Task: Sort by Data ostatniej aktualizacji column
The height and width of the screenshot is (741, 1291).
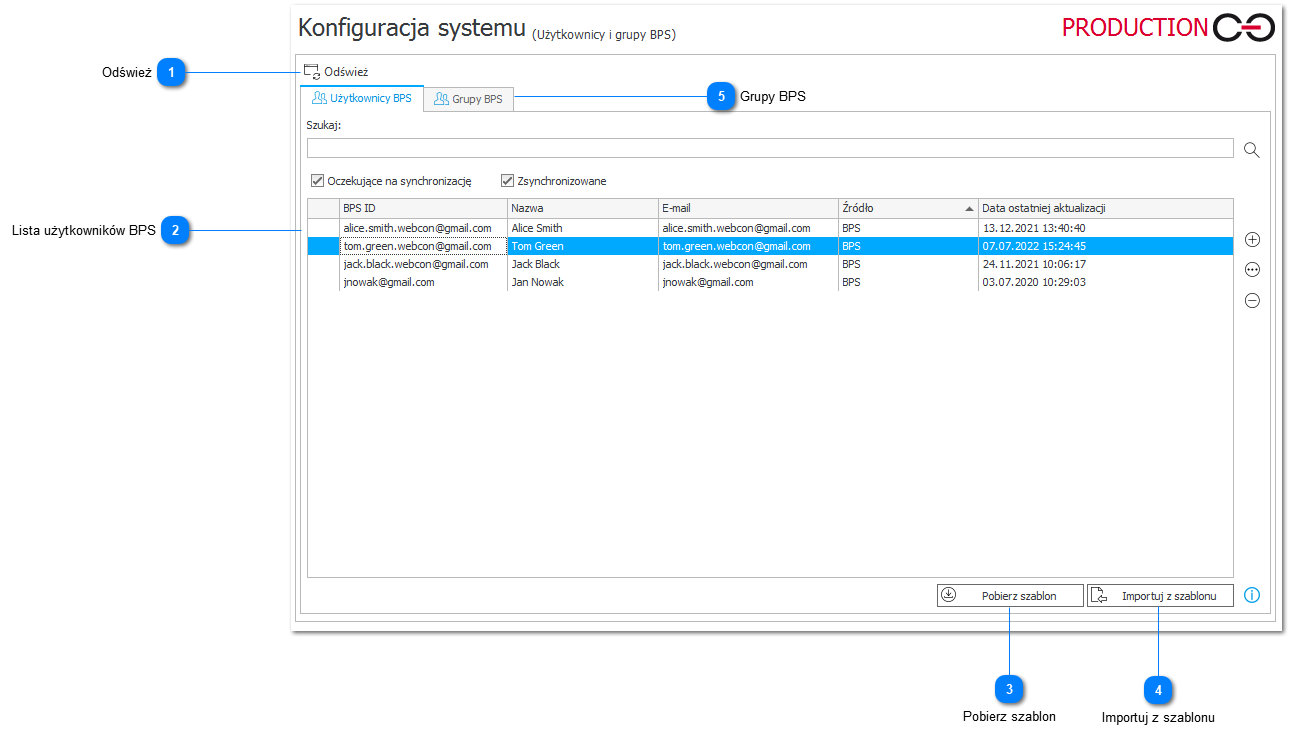Action: point(1105,208)
